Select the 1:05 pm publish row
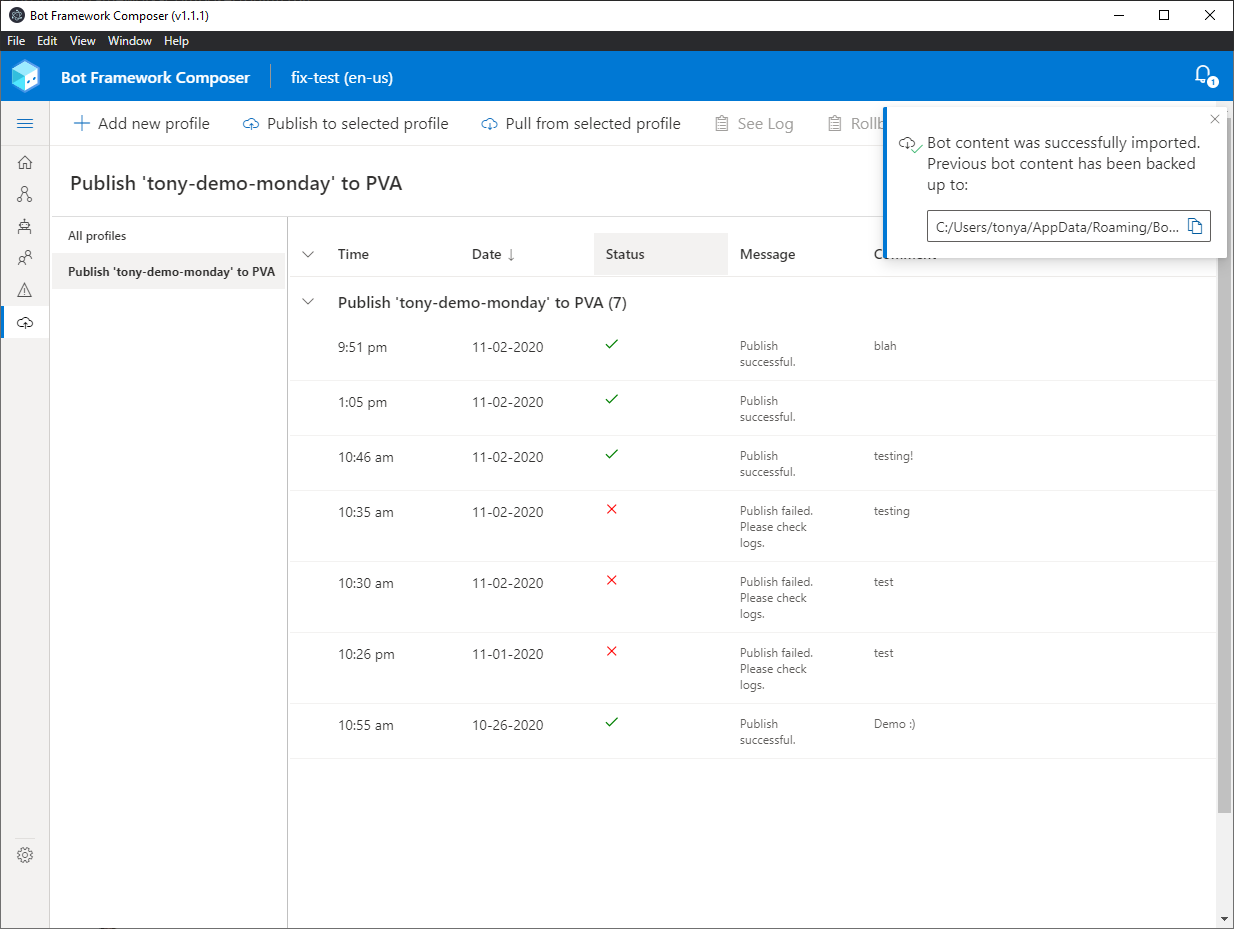Screen dimensions: 1234x929 752,408
